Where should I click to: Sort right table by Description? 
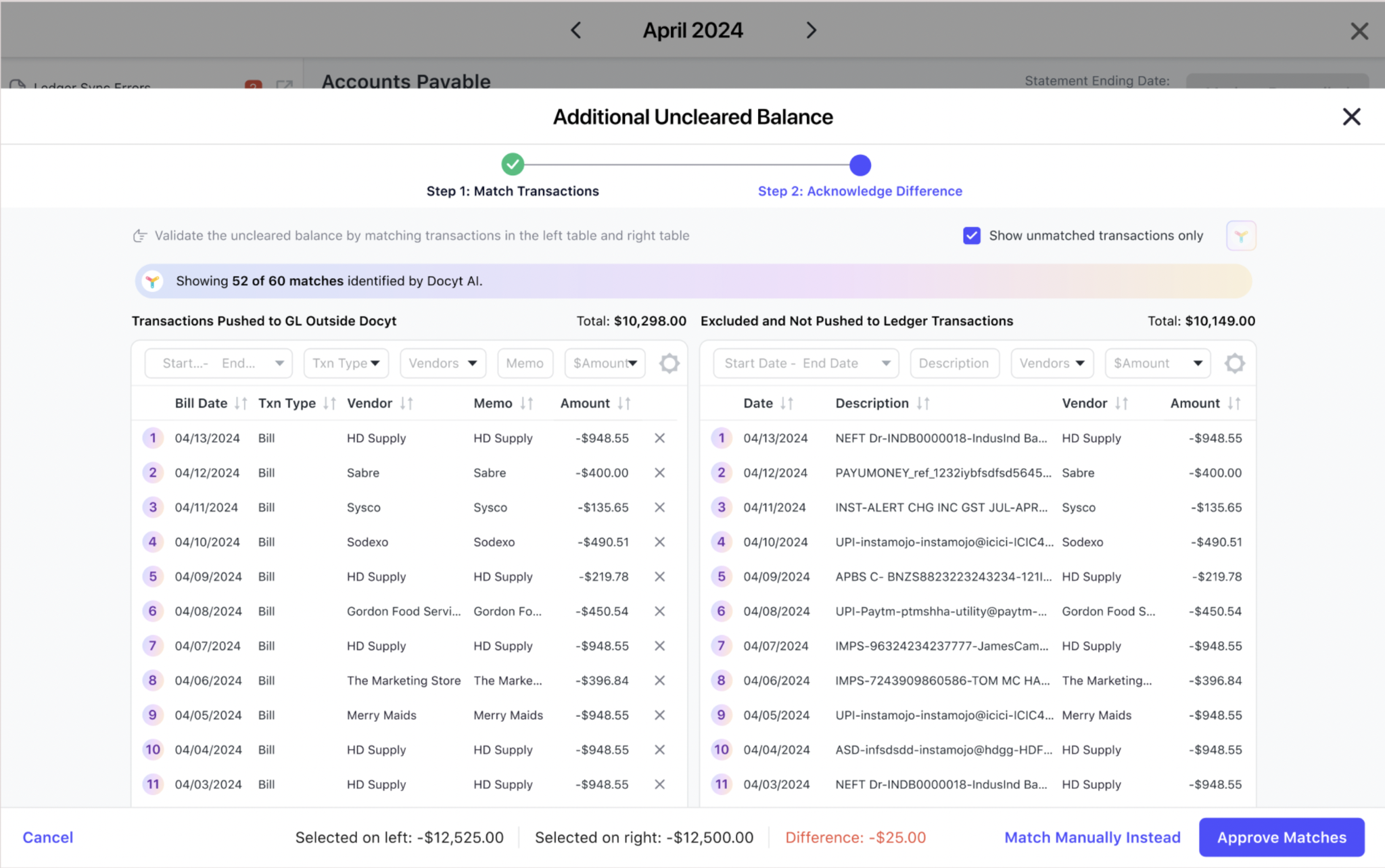pos(922,404)
